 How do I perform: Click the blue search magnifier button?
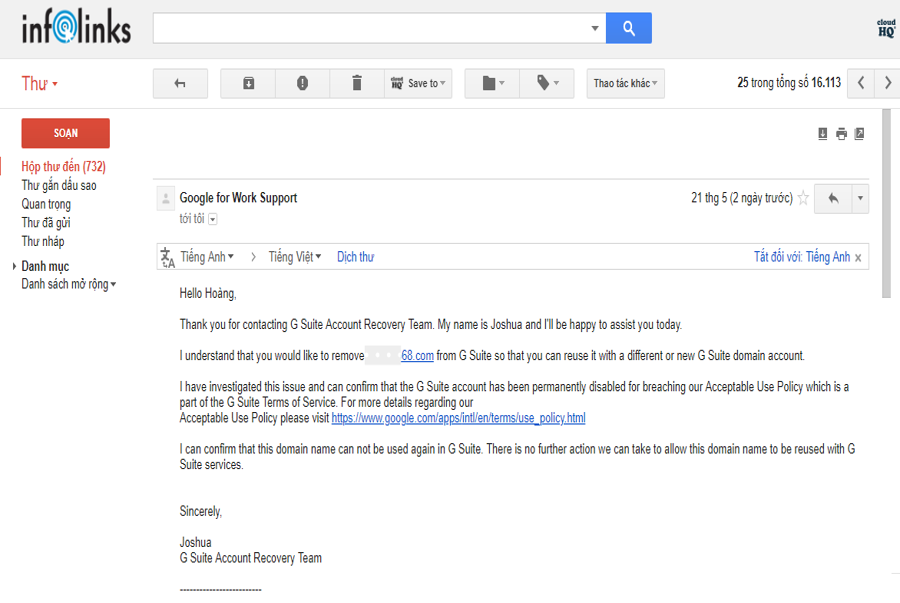[x=628, y=28]
